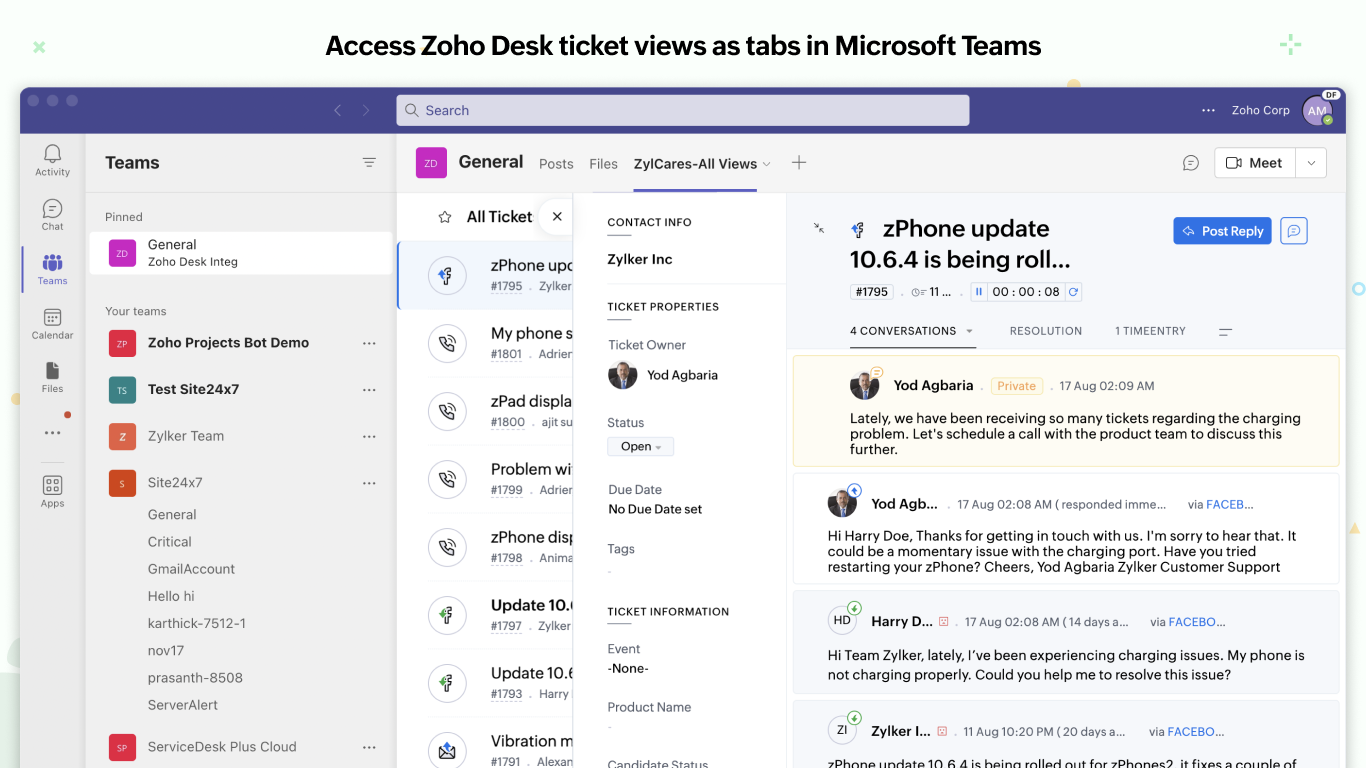Open more options for Site24x7 team
1366x768 pixels.
tap(369, 483)
